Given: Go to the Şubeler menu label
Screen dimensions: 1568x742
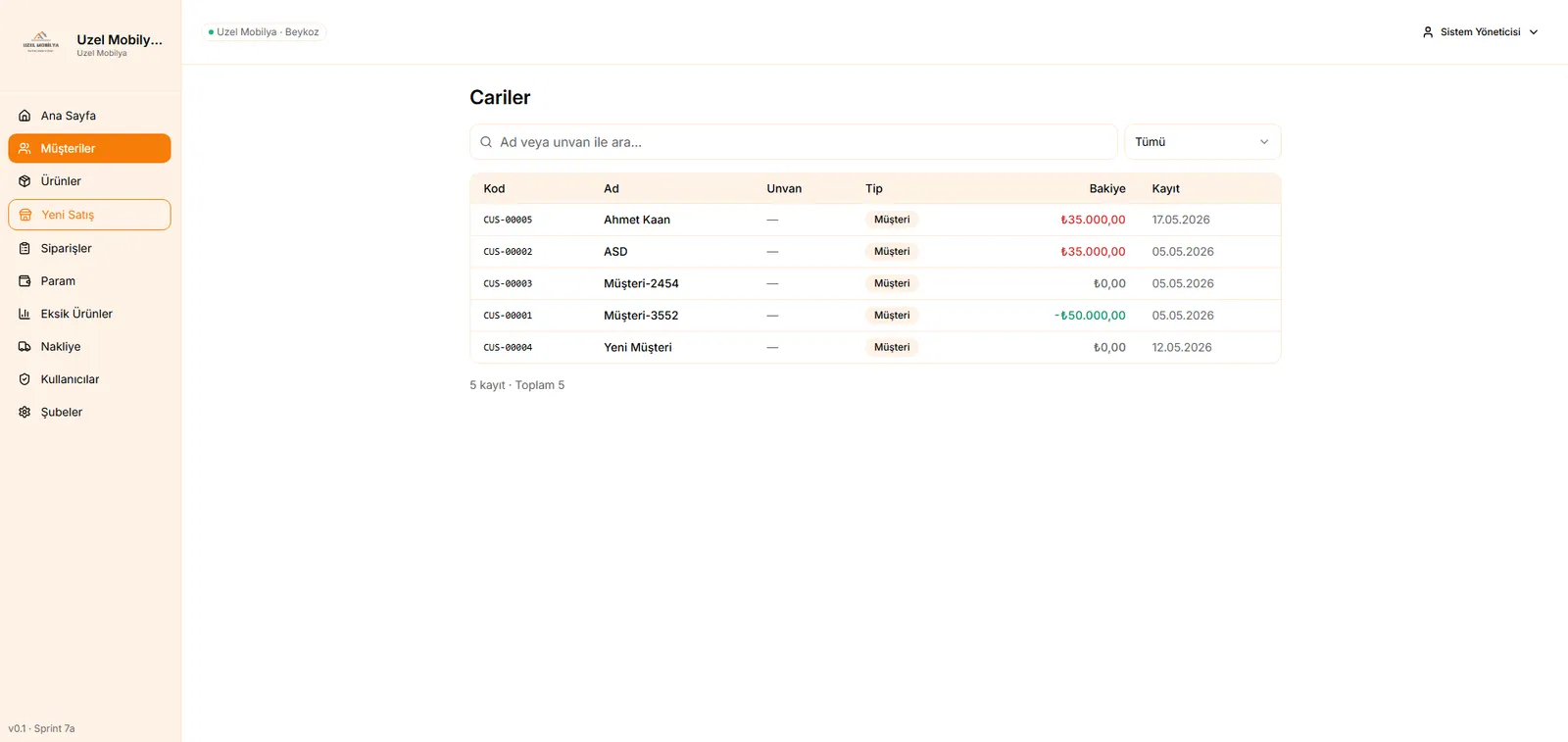Looking at the screenshot, I should 62,413.
